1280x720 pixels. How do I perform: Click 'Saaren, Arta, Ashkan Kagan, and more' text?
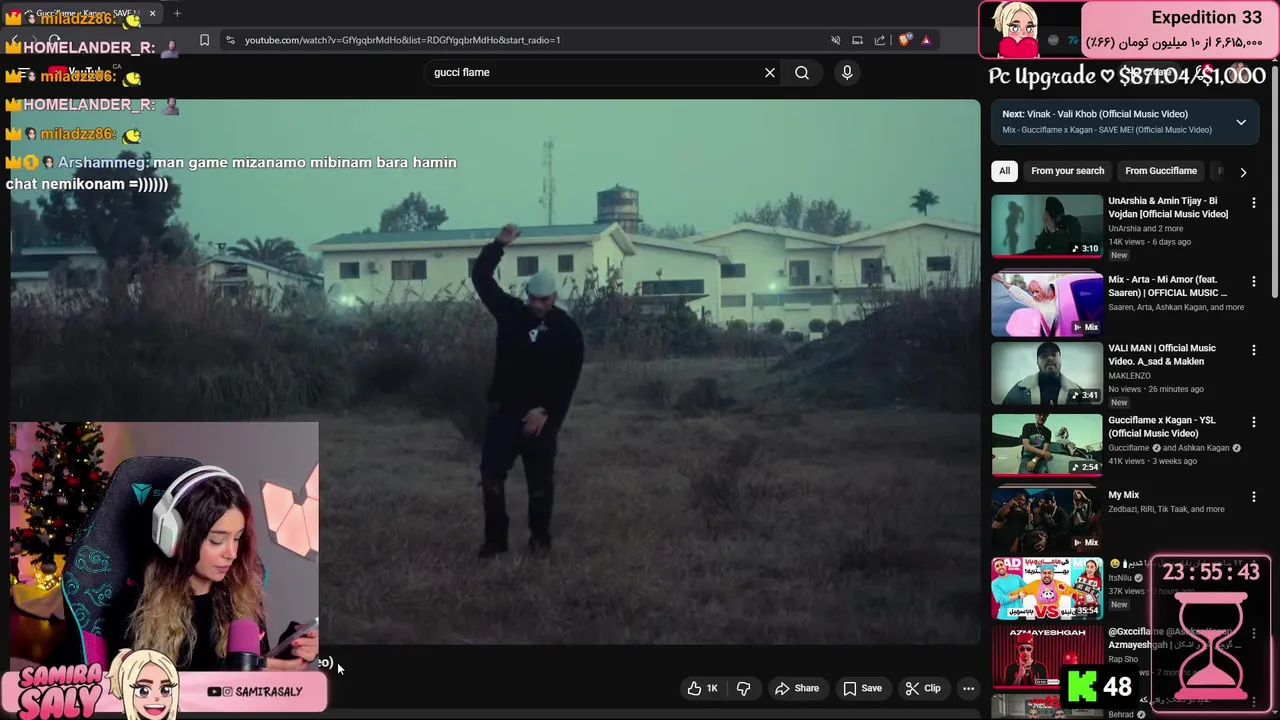1176,307
